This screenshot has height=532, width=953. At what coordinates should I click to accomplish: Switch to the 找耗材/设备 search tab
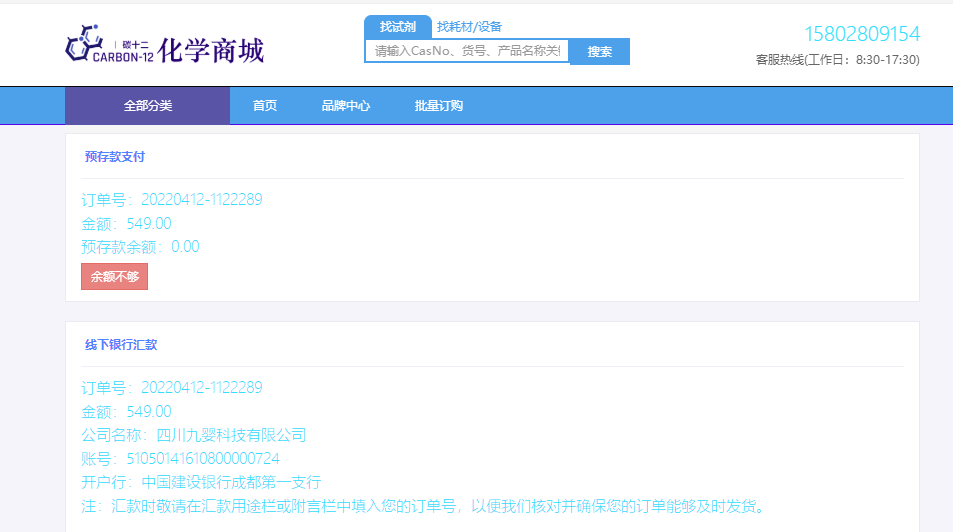click(469, 27)
